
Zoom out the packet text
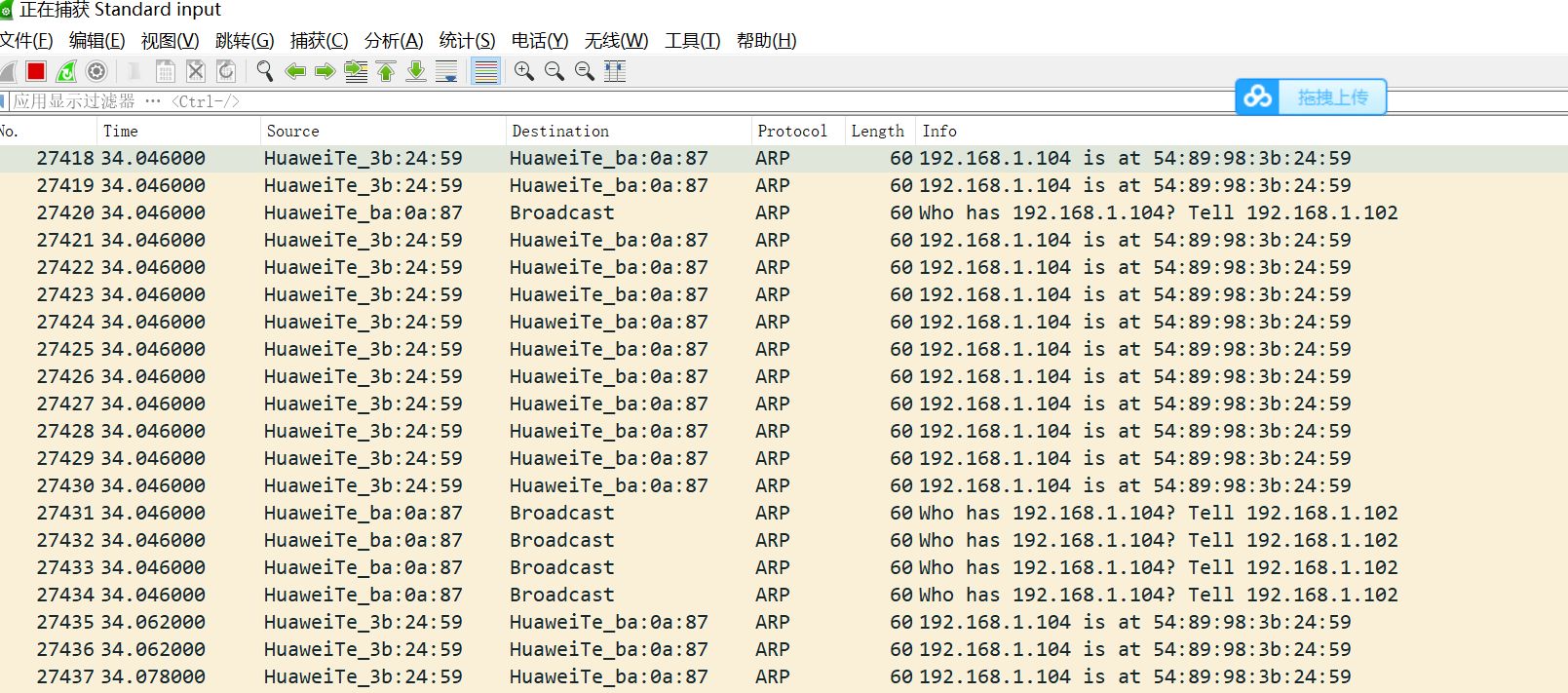(555, 71)
